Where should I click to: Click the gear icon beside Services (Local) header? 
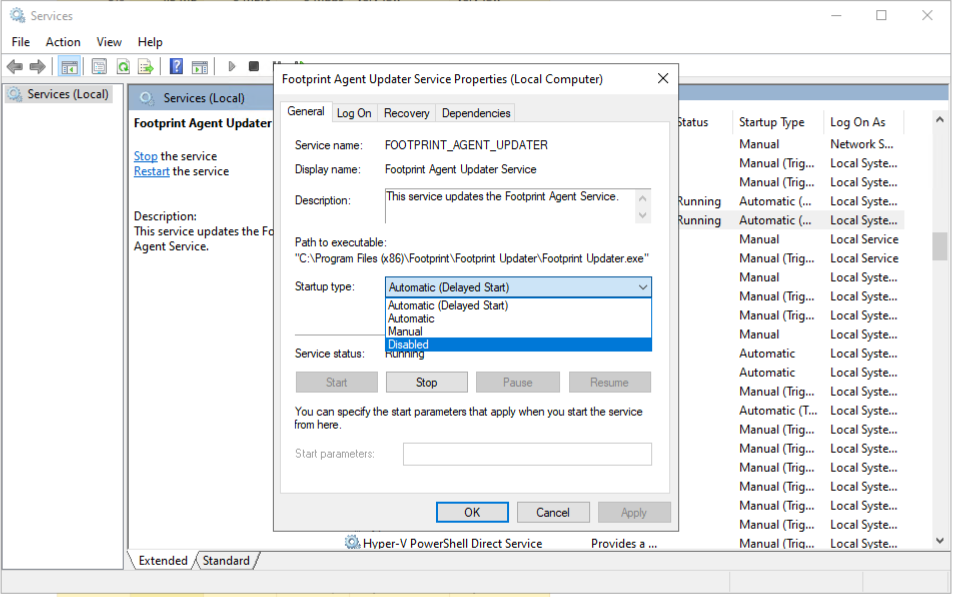point(147,98)
